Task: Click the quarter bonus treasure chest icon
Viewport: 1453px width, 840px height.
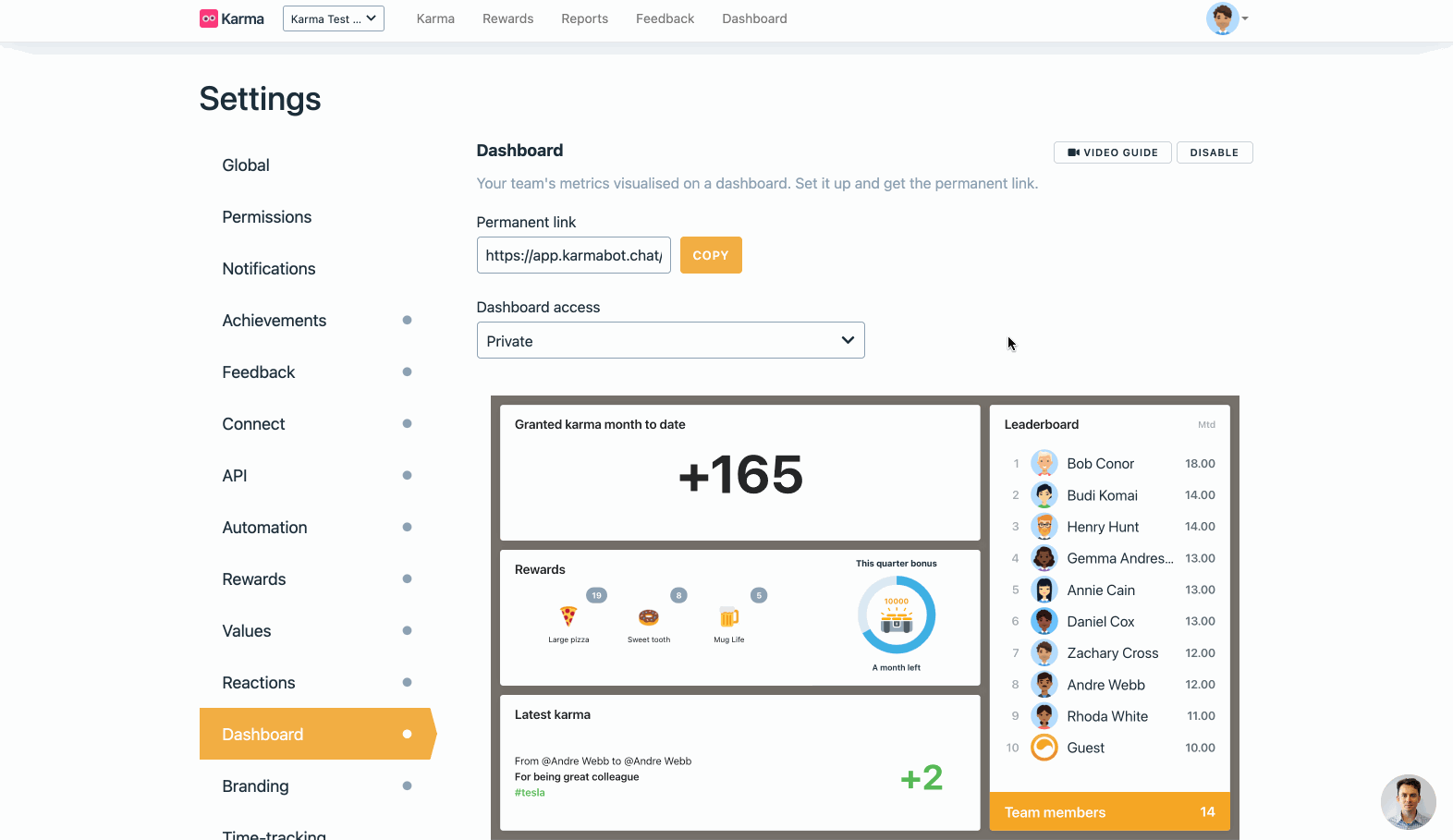Action: (x=897, y=622)
